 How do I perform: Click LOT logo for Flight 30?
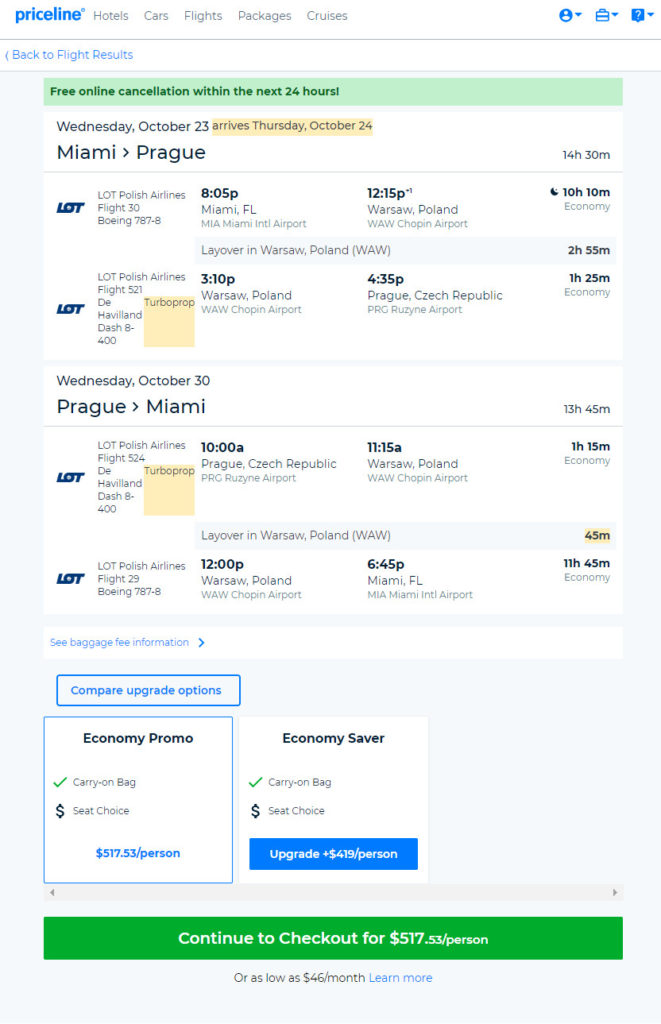(x=71, y=208)
